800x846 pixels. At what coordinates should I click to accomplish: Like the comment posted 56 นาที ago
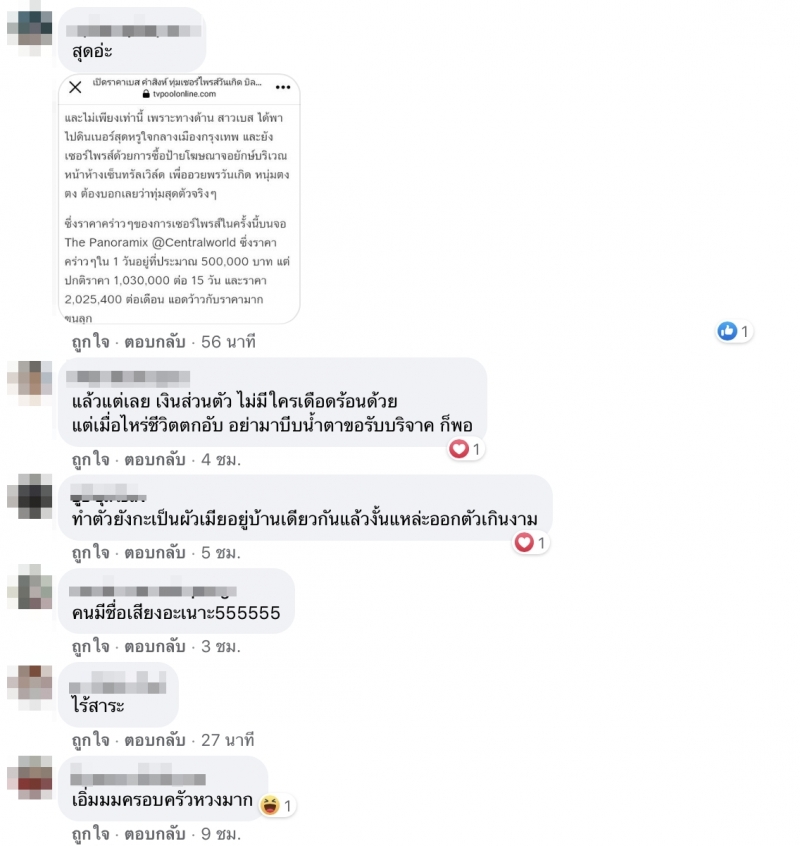[x=91, y=342]
